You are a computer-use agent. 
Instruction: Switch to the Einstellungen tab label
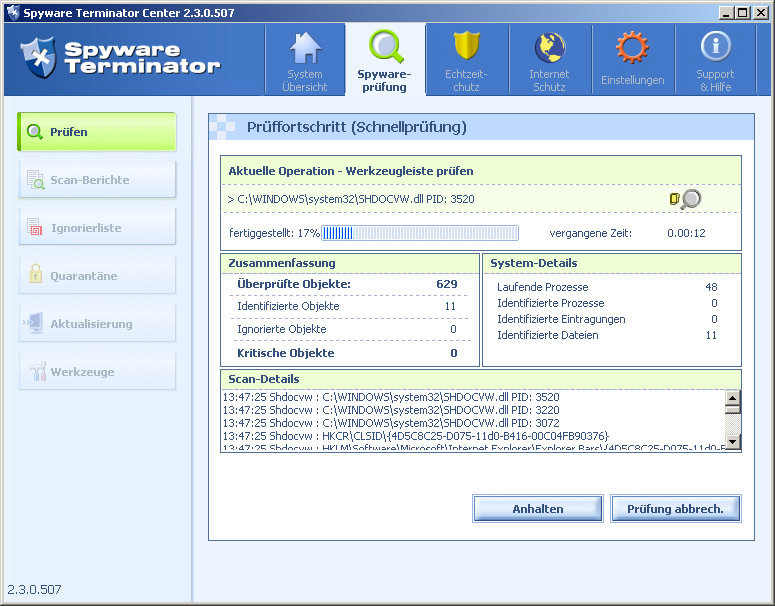coord(633,80)
